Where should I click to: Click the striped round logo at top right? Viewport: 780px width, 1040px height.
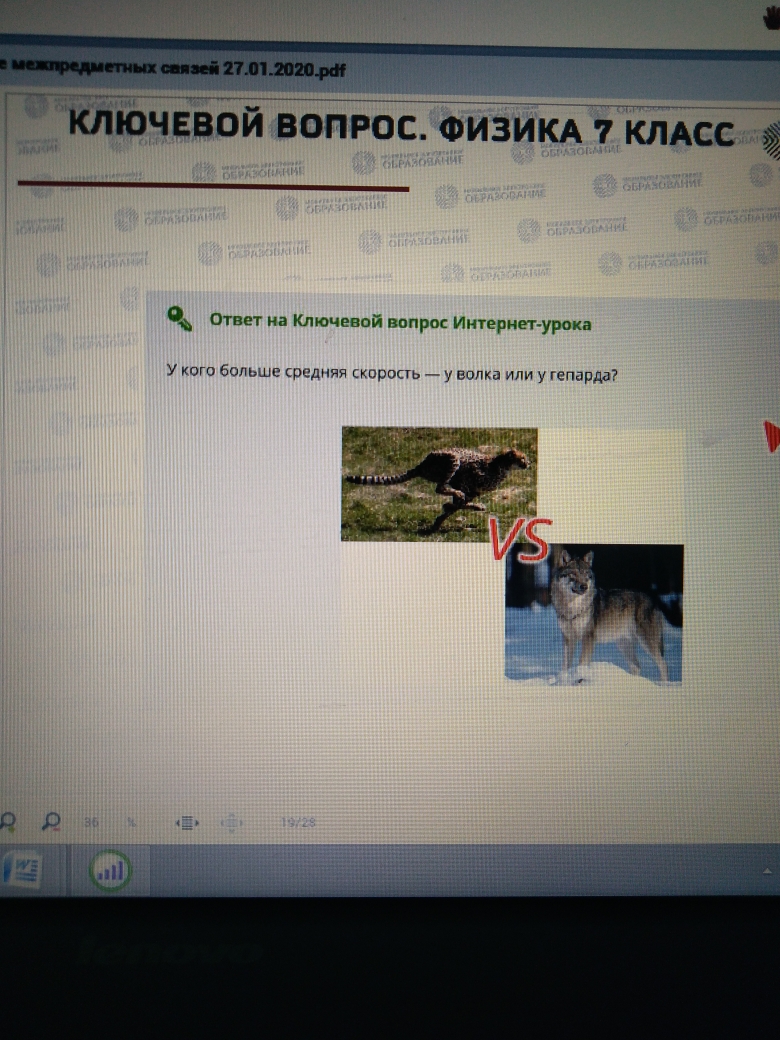coord(770,136)
